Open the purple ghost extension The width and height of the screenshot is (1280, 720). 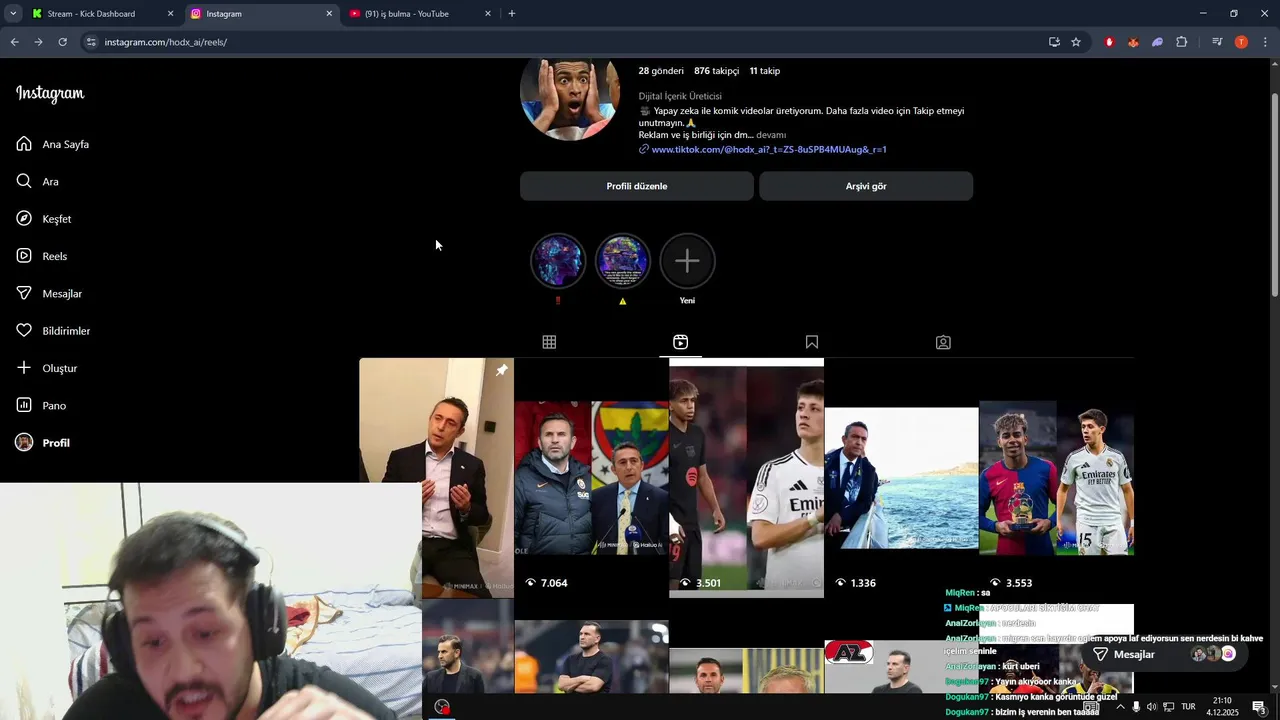1157,42
